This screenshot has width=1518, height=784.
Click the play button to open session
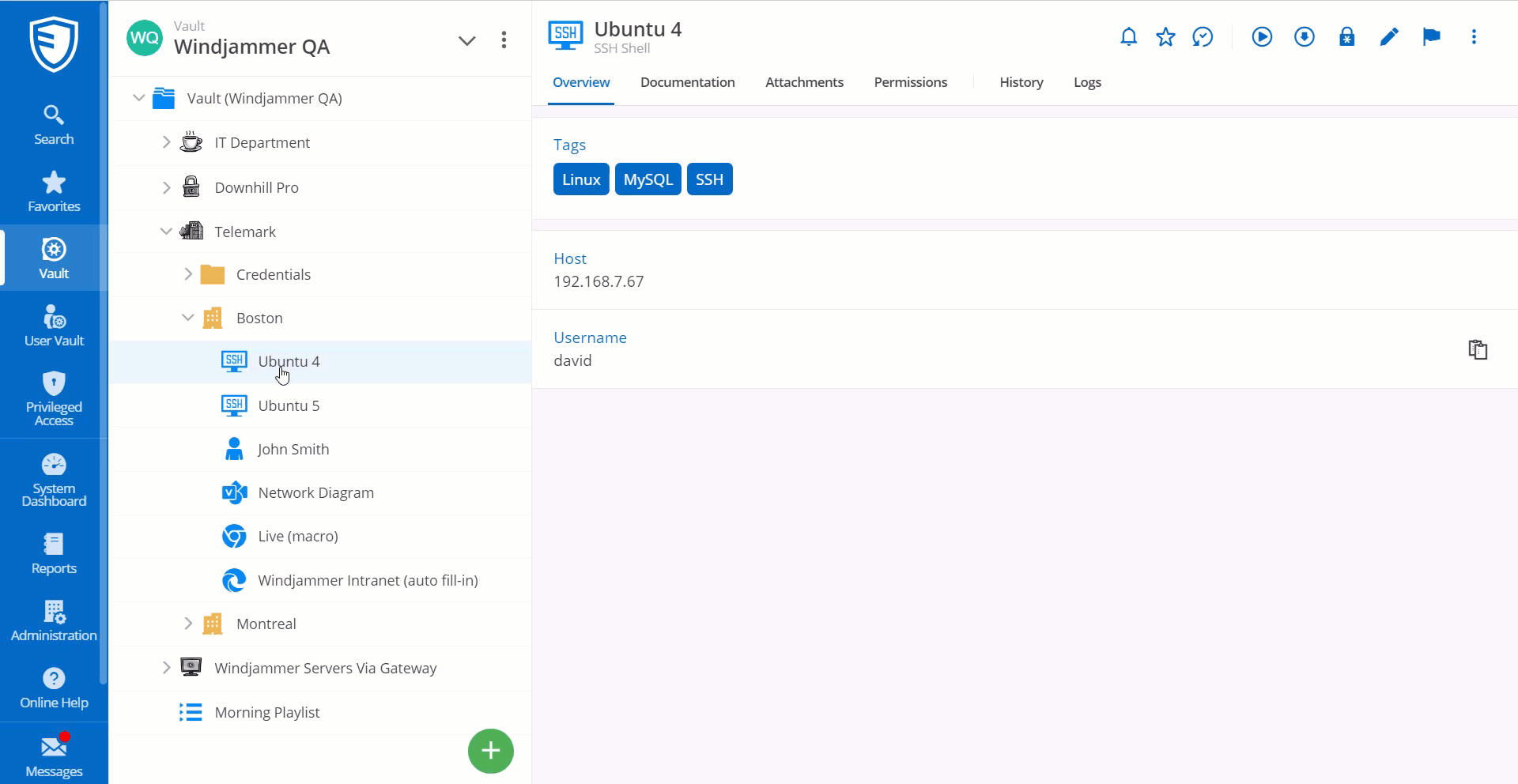point(1262,37)
